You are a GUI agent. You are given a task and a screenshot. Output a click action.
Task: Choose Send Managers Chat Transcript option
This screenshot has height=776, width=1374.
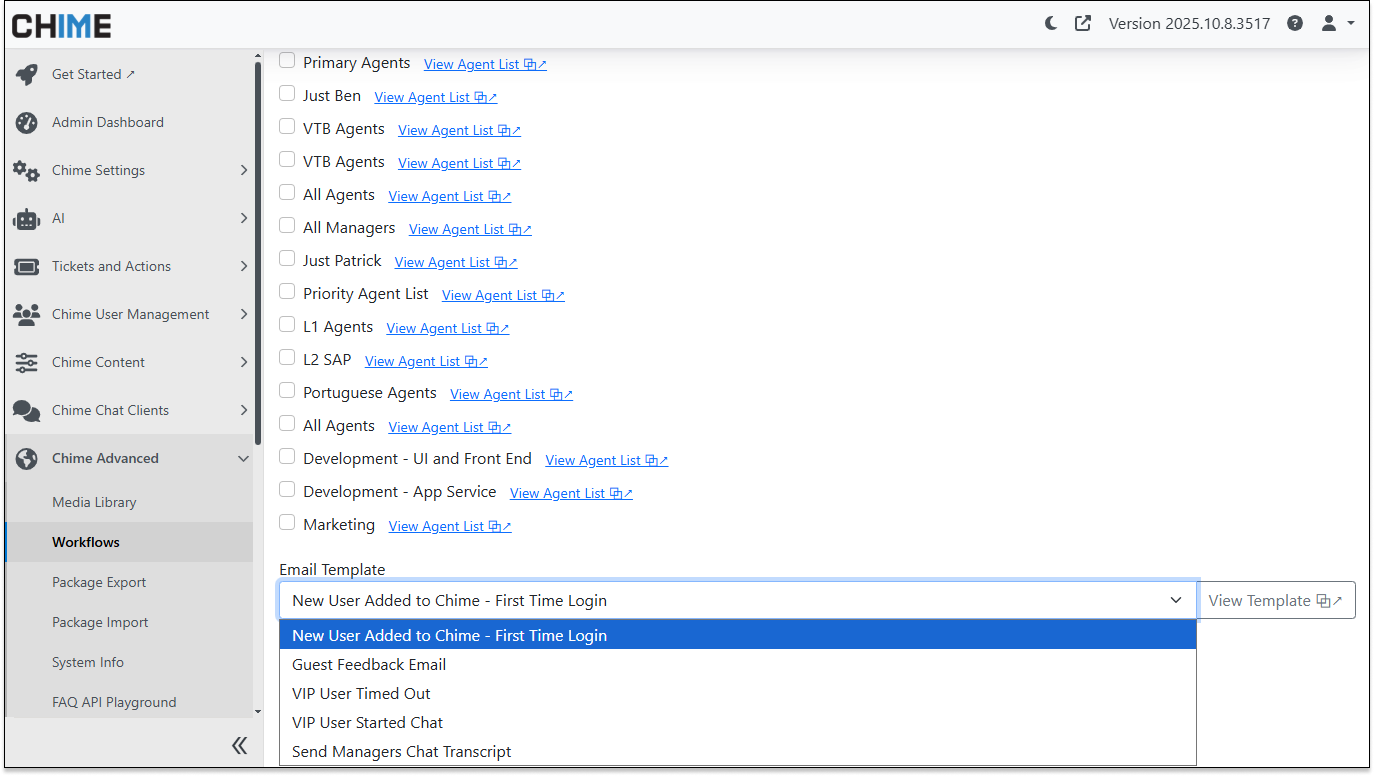click(x=401, y=751)
